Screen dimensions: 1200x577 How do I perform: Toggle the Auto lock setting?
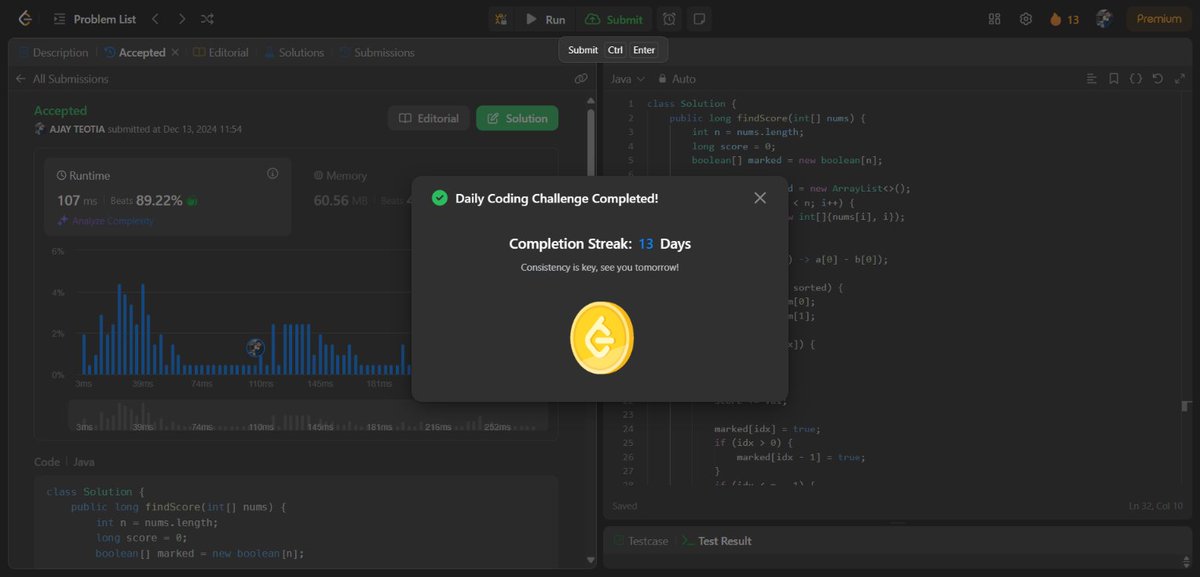pyautogui.click(x=676, y=79)
